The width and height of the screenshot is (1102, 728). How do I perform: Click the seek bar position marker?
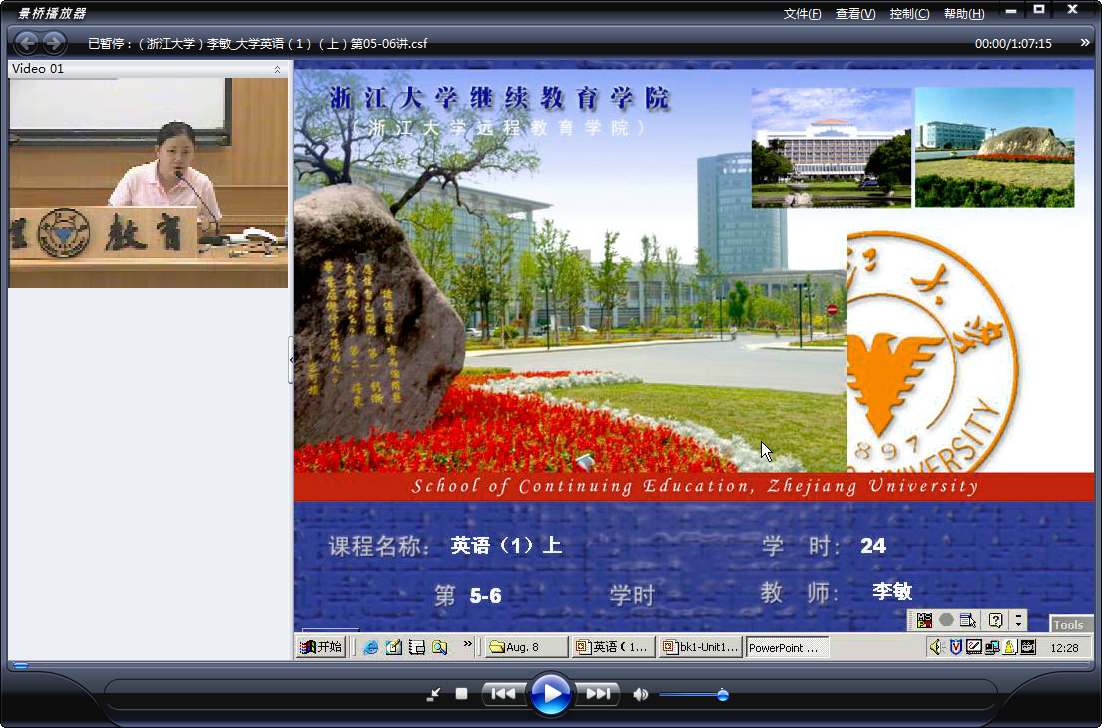pyautogui.click(x=21, y=665)
